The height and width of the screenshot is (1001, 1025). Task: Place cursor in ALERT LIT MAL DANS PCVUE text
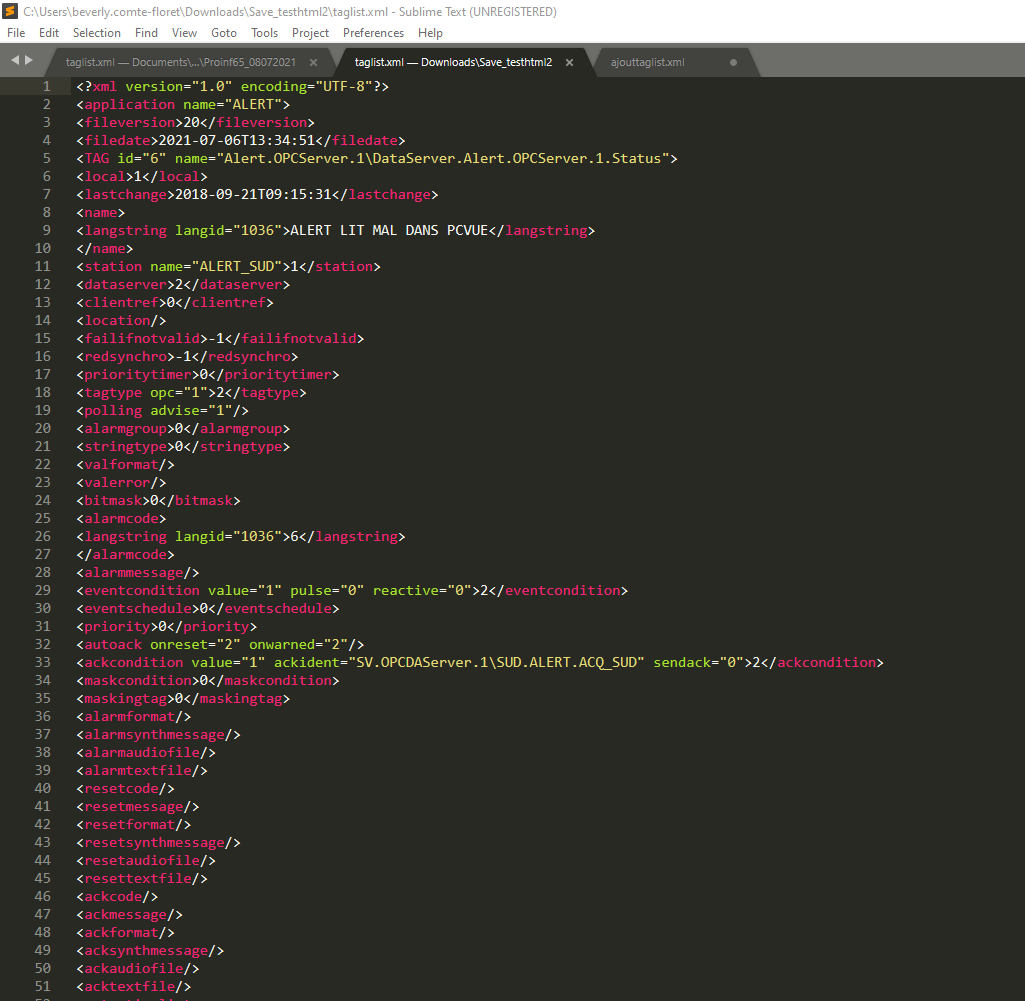click(388, 230)
